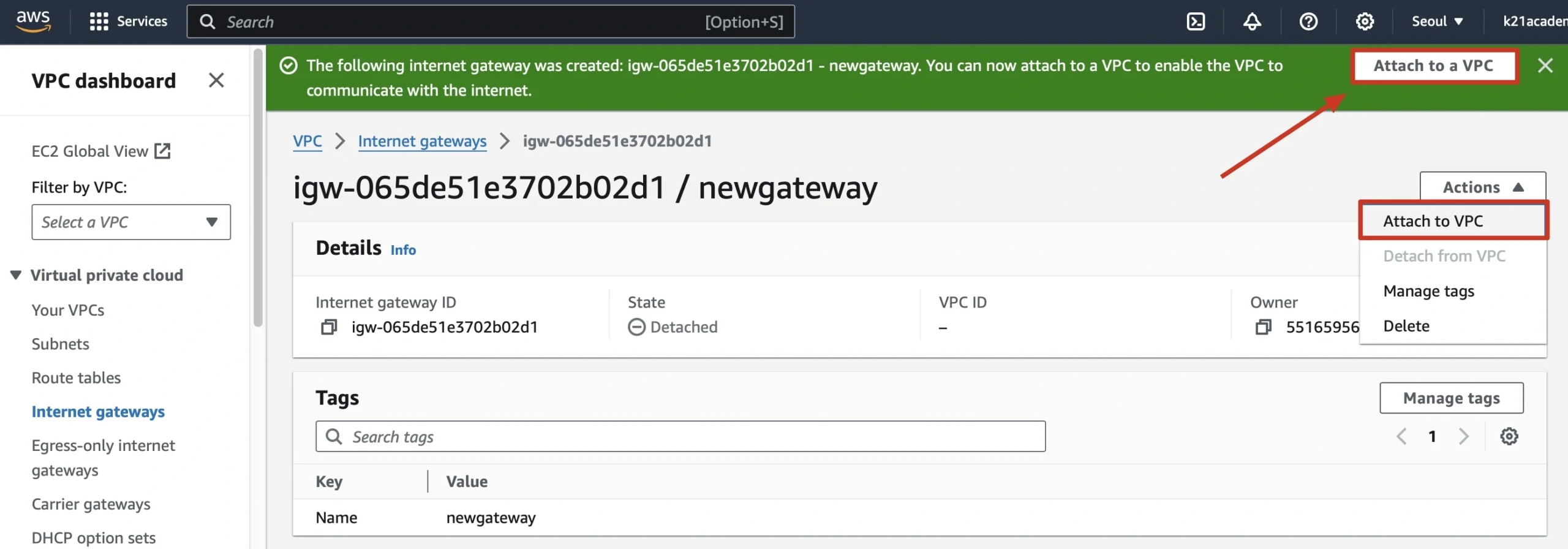Open the Internet gateways breadcrumb link
Screen dimensions: 1568x549
pyautogui.click(x=422, y=142)
